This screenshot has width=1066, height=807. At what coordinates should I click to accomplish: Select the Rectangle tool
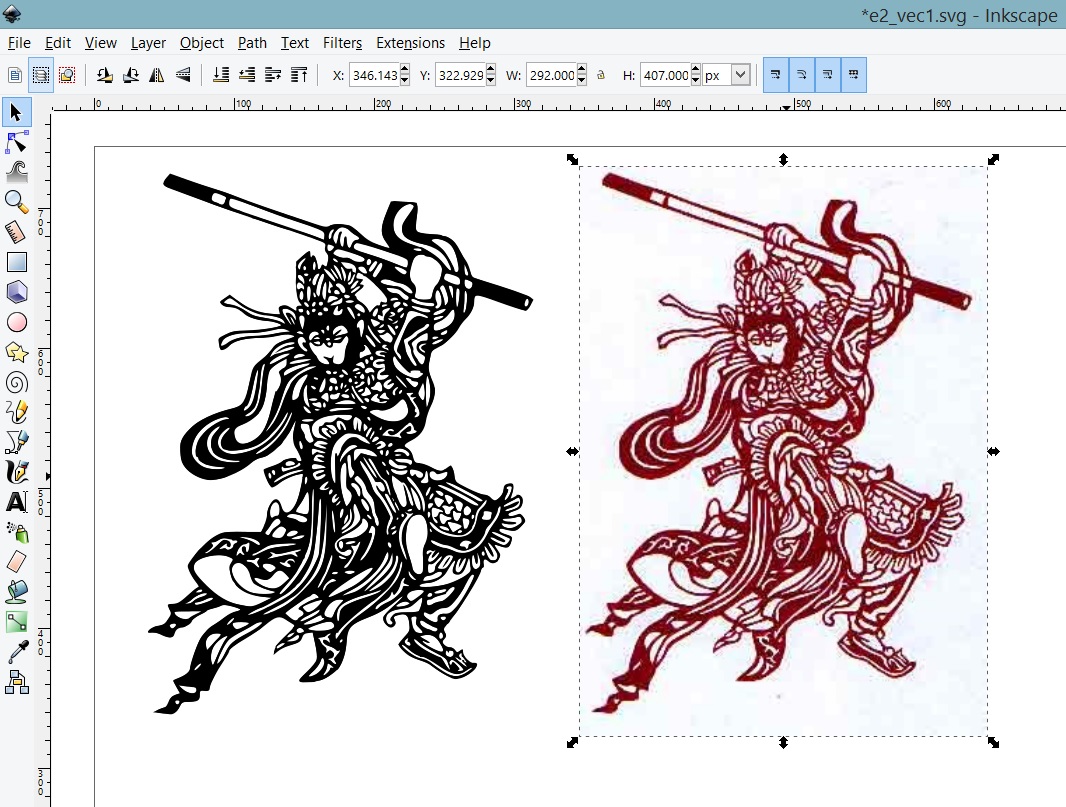16,262
